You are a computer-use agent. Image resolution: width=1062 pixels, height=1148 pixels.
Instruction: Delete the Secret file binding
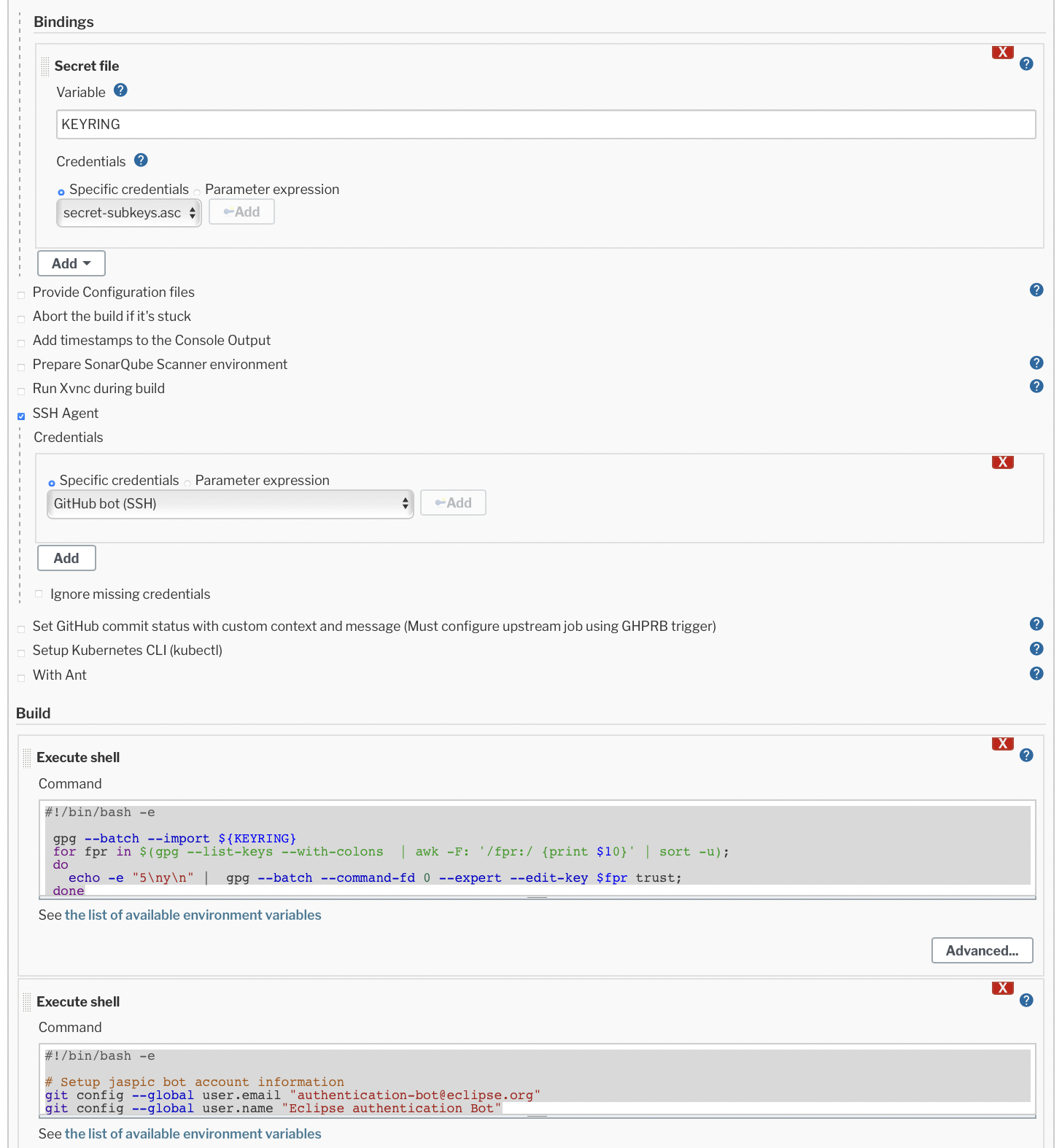1002,52
